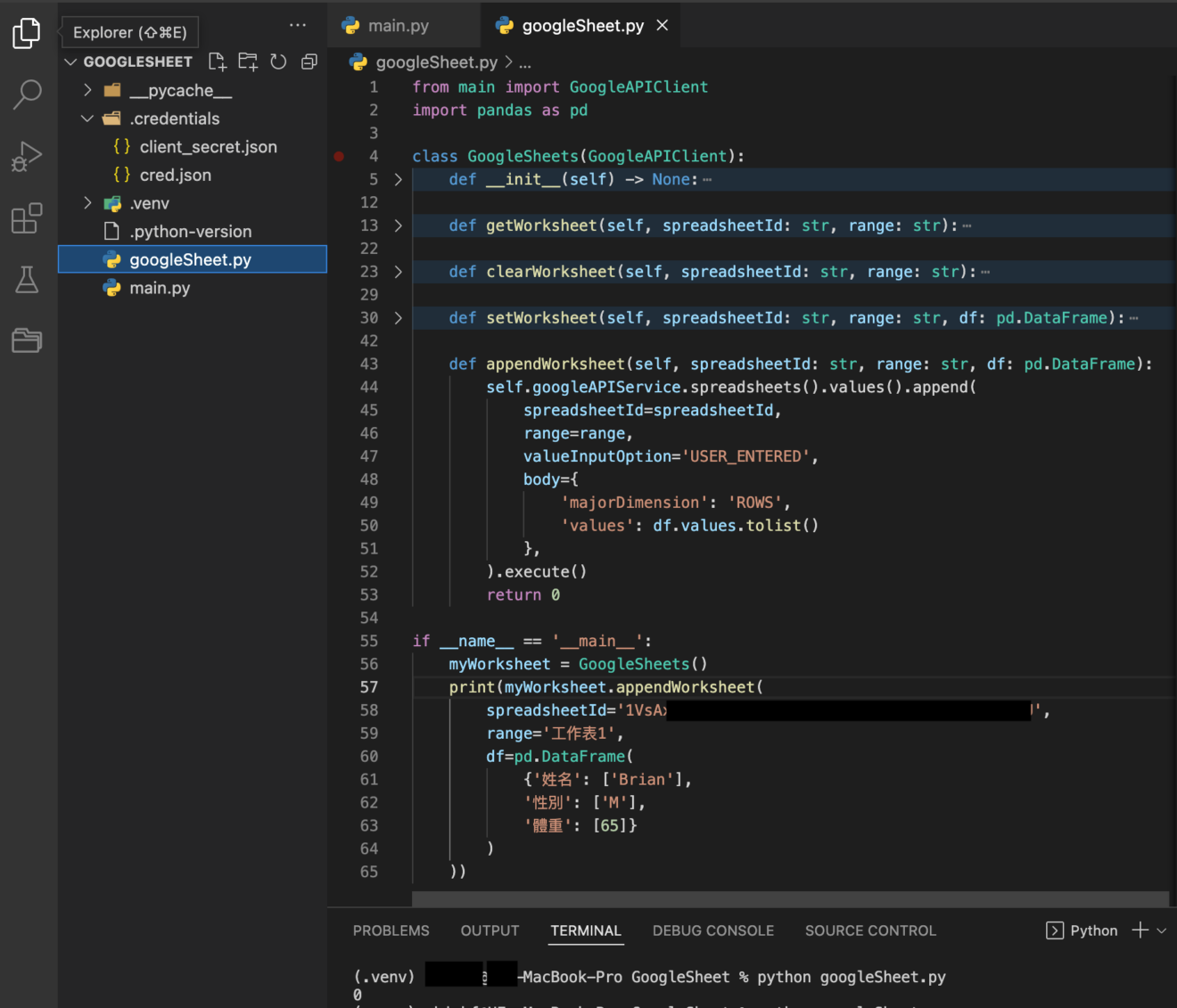Toggle the breakpoint on line 4
This screenshot has height=1008, width=1177.
[x=339, y=156]
